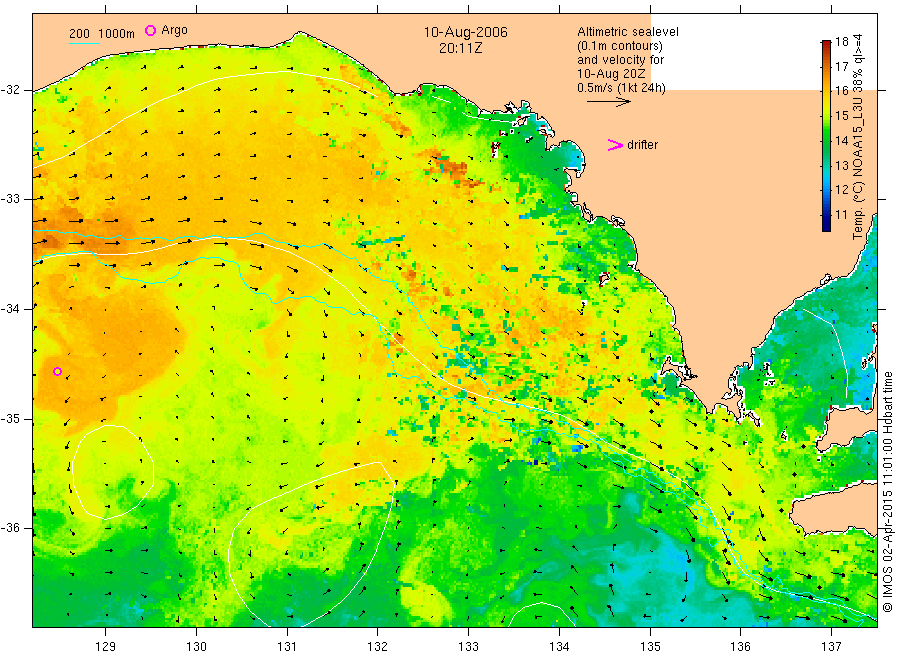The image size is (900, 660).
Task: Click the longitude label 131
Action: click(287, 647)
